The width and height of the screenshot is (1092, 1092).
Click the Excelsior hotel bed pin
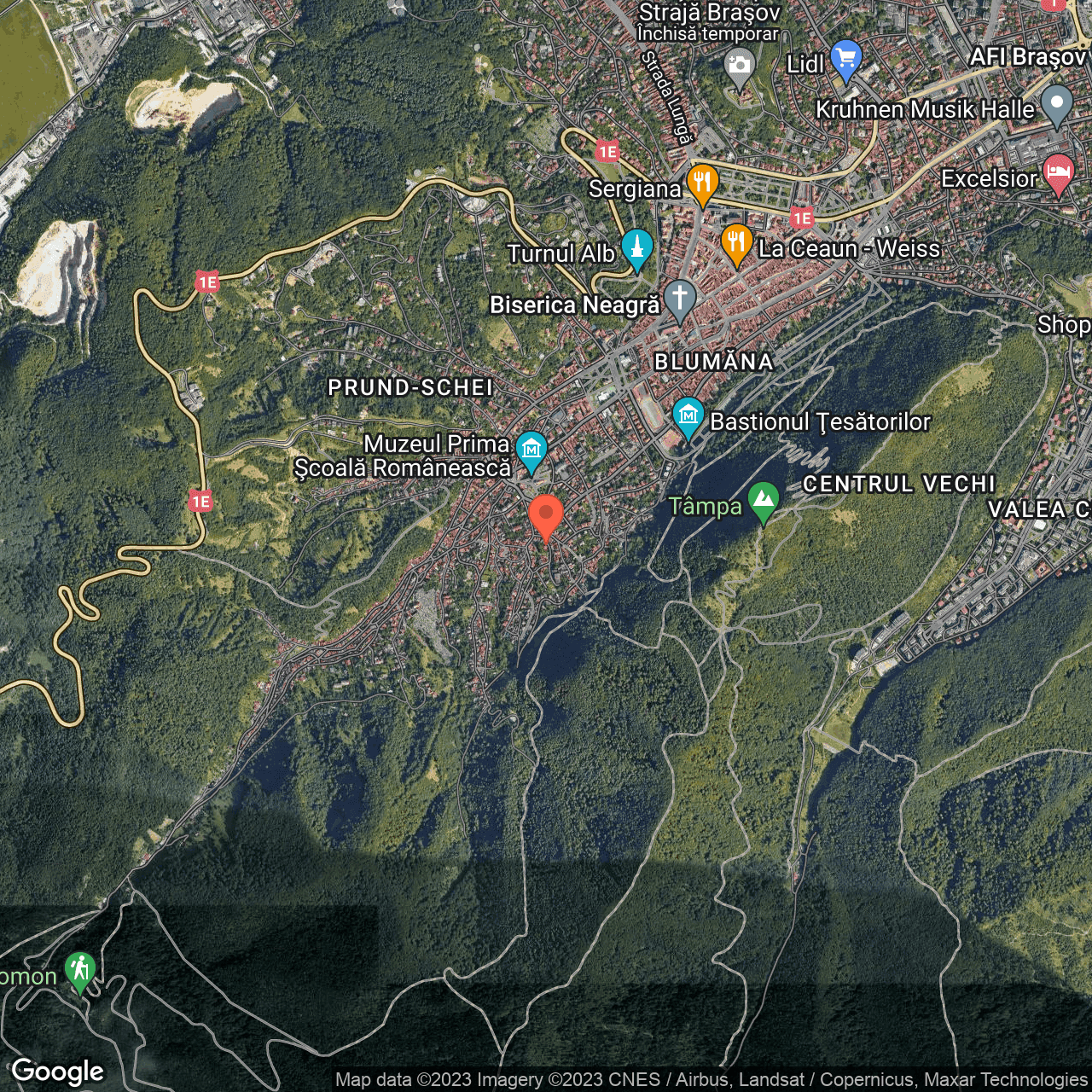1058,173
